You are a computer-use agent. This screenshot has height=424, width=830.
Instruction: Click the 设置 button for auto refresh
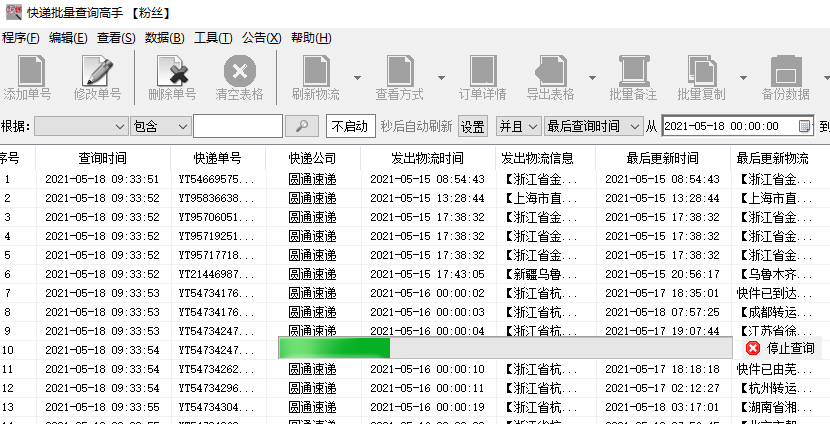pos(472,127)
